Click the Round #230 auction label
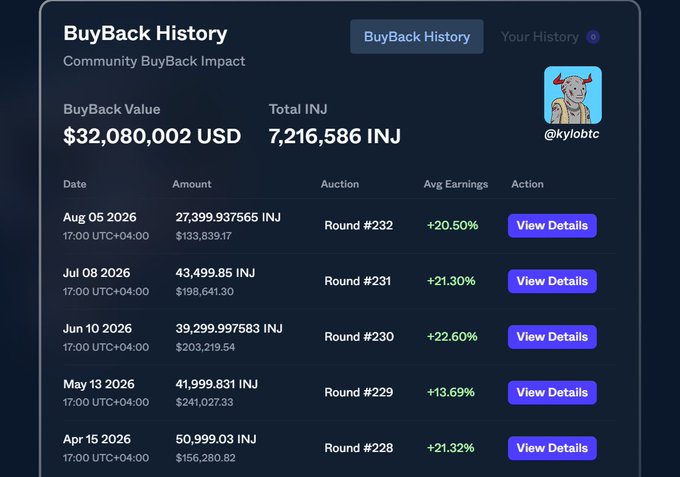The width and height of the screenshot is (680, 477). (359, 337)
